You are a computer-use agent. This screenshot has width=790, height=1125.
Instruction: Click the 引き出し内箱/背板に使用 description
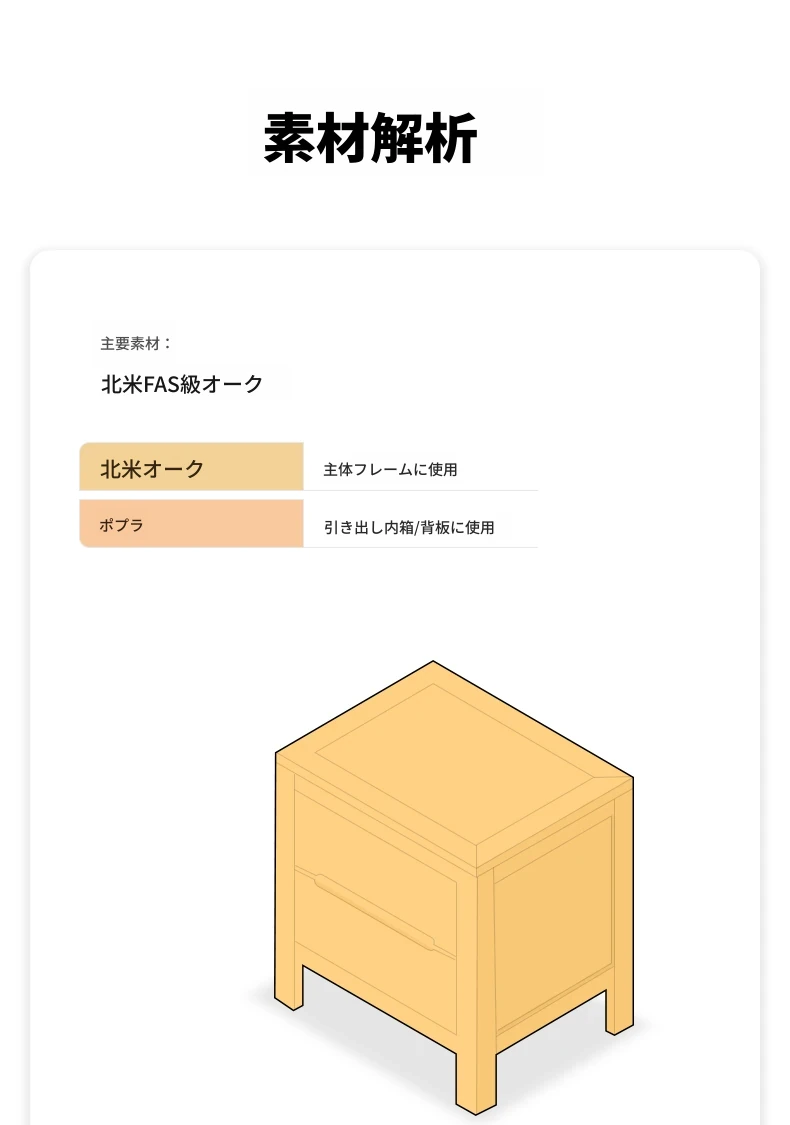click(409, 527)
